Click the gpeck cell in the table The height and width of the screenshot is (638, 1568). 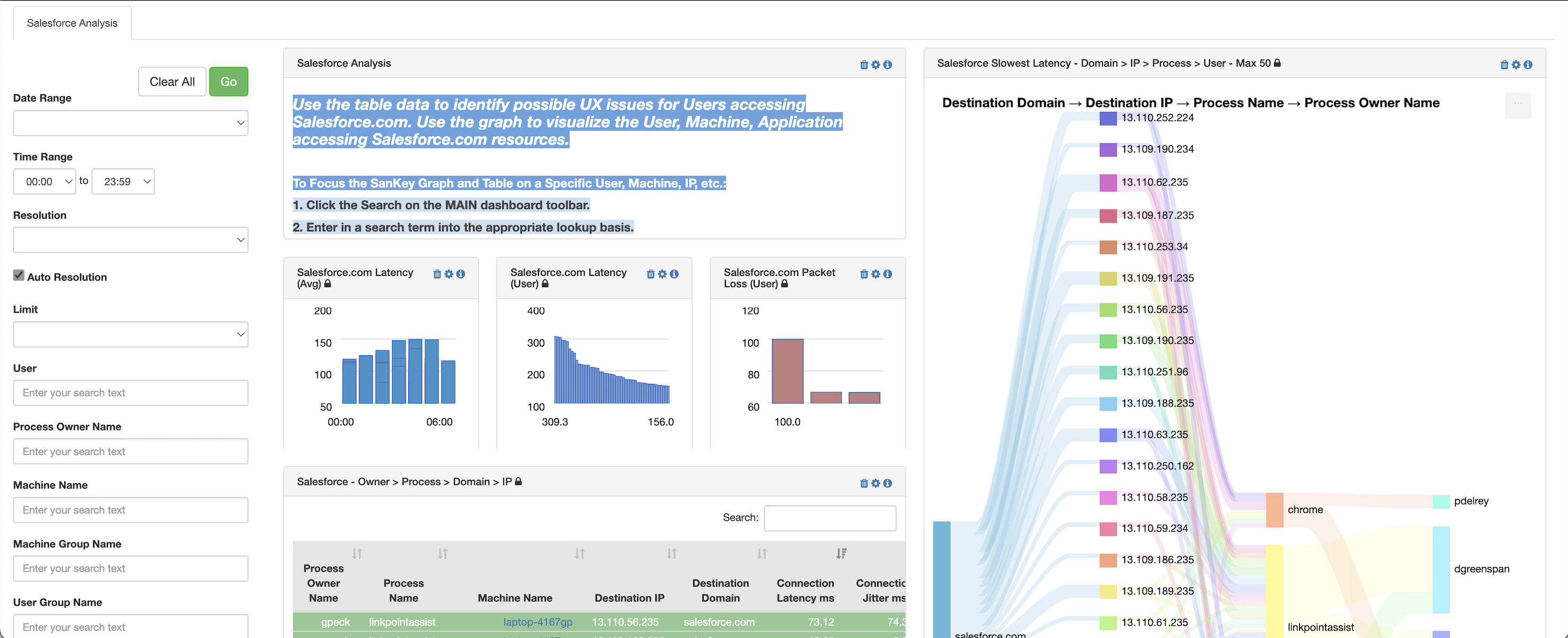[x=335, y=622]
